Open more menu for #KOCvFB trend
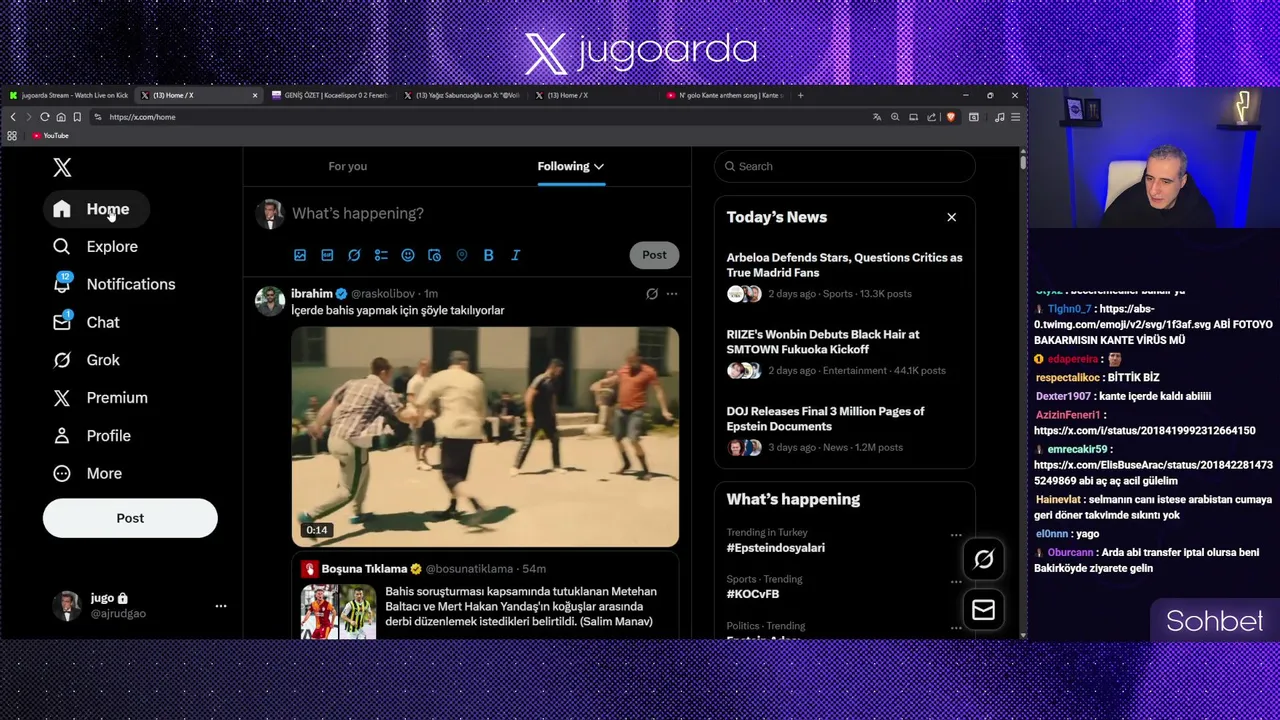1280x720 pixels. point(956,581)
